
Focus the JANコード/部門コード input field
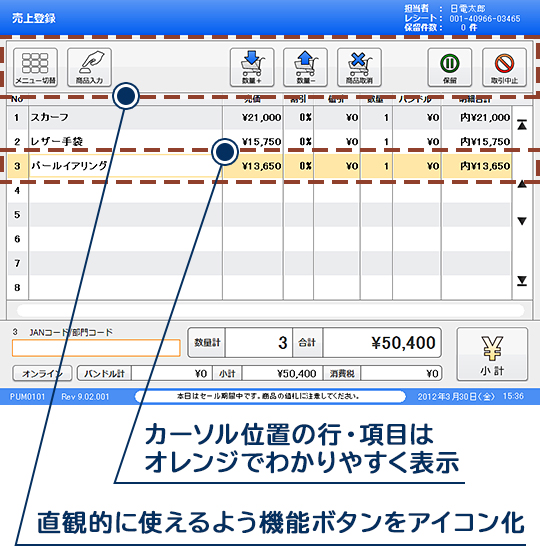point(96,348)
